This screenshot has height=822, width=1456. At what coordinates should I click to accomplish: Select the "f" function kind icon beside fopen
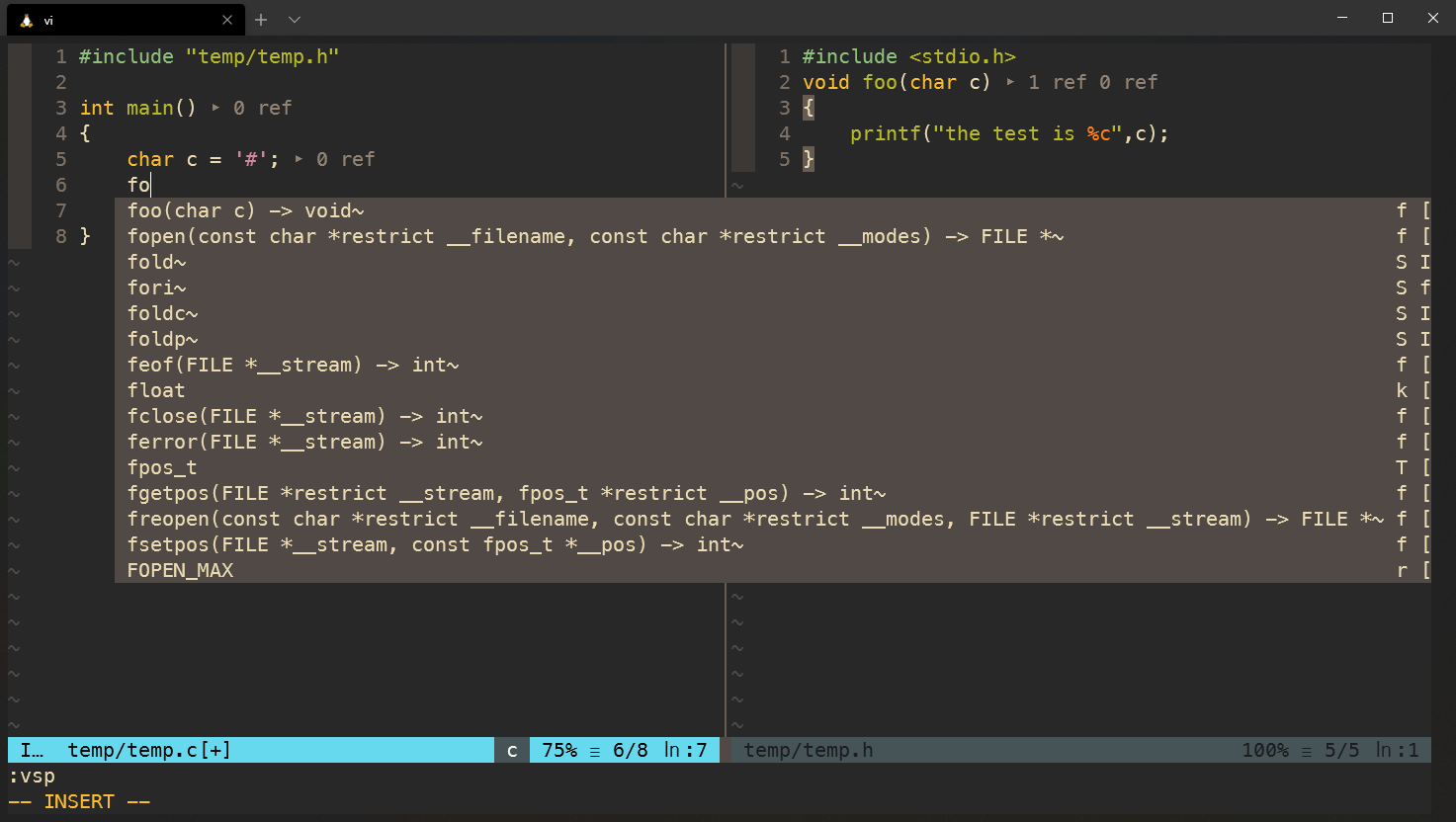coord(1401,236)
